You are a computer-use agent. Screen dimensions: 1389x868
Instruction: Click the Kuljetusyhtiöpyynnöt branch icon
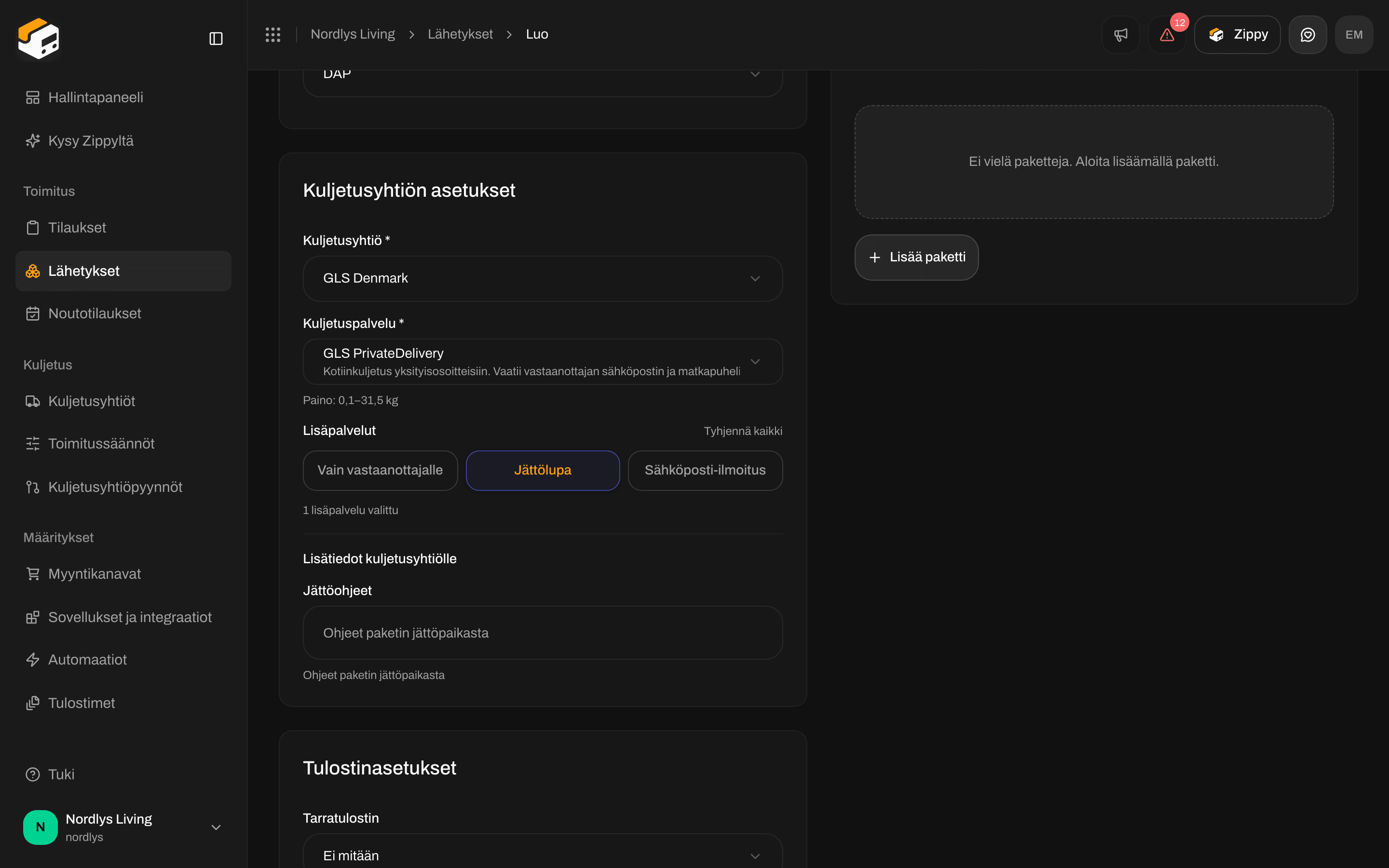tap(33, 488)
